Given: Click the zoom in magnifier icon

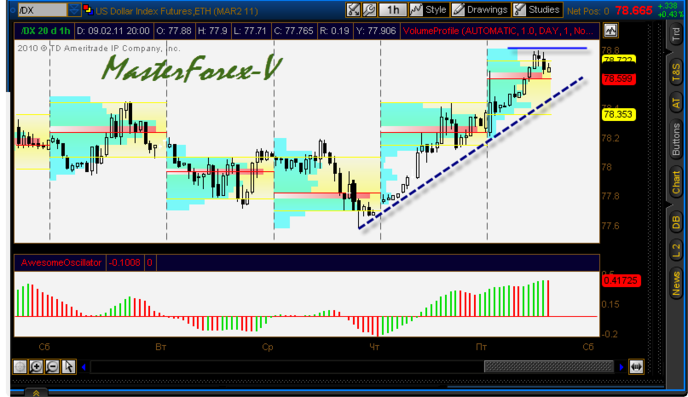Looking at the screenshot, I should [x=36, y=367].
